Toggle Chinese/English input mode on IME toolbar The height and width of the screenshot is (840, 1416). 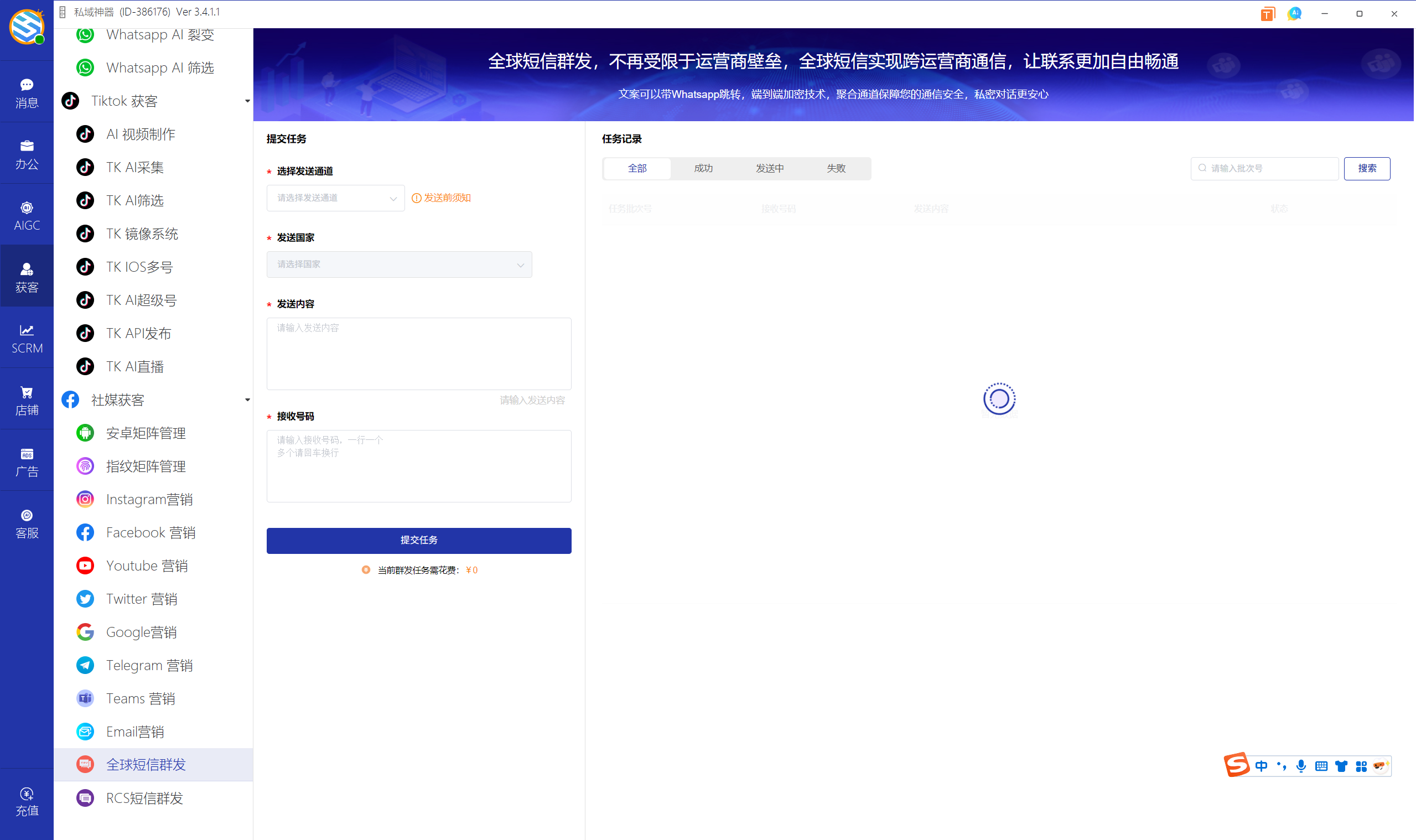(1261, 766)
